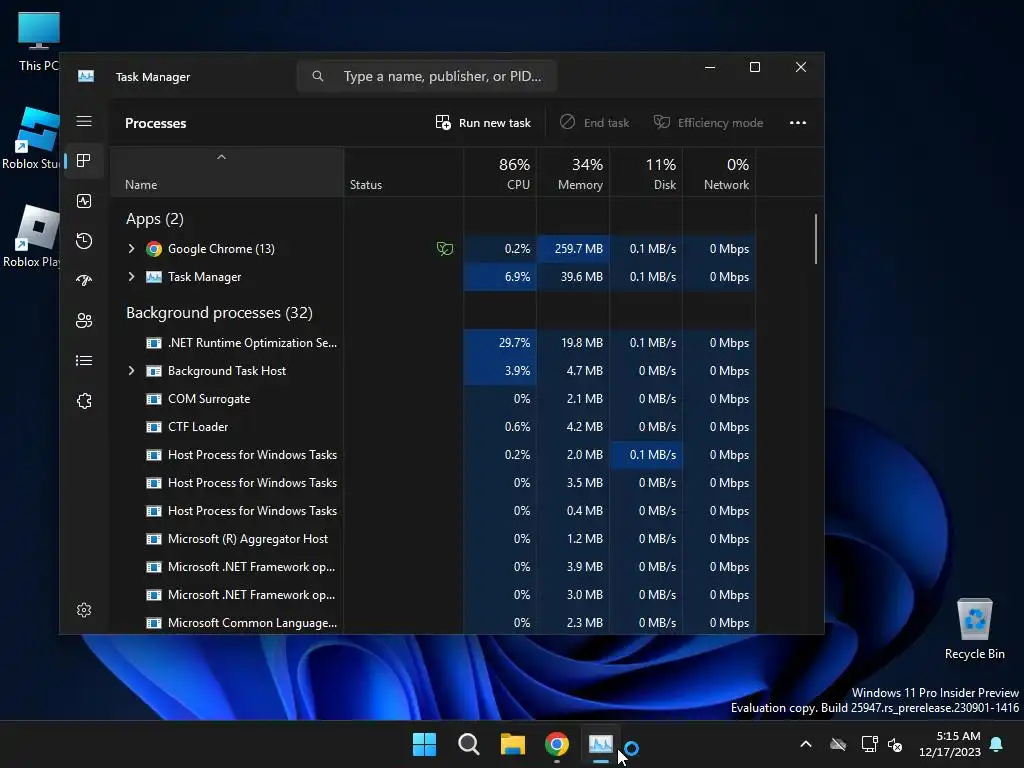The image size is (1024, 768).
Task: Click the Name column sort arrow
Action: point(221,157)
